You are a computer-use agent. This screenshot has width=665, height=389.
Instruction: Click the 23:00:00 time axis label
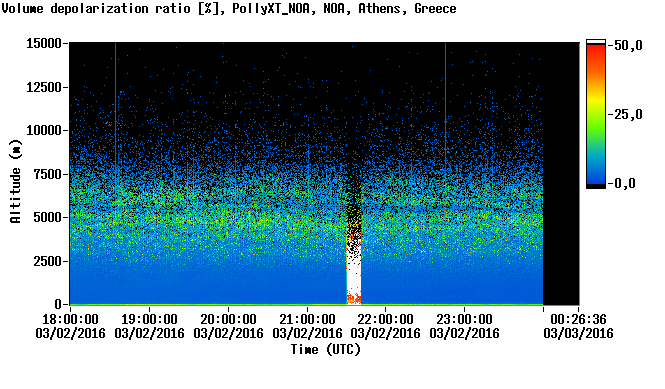click(464, 319)
